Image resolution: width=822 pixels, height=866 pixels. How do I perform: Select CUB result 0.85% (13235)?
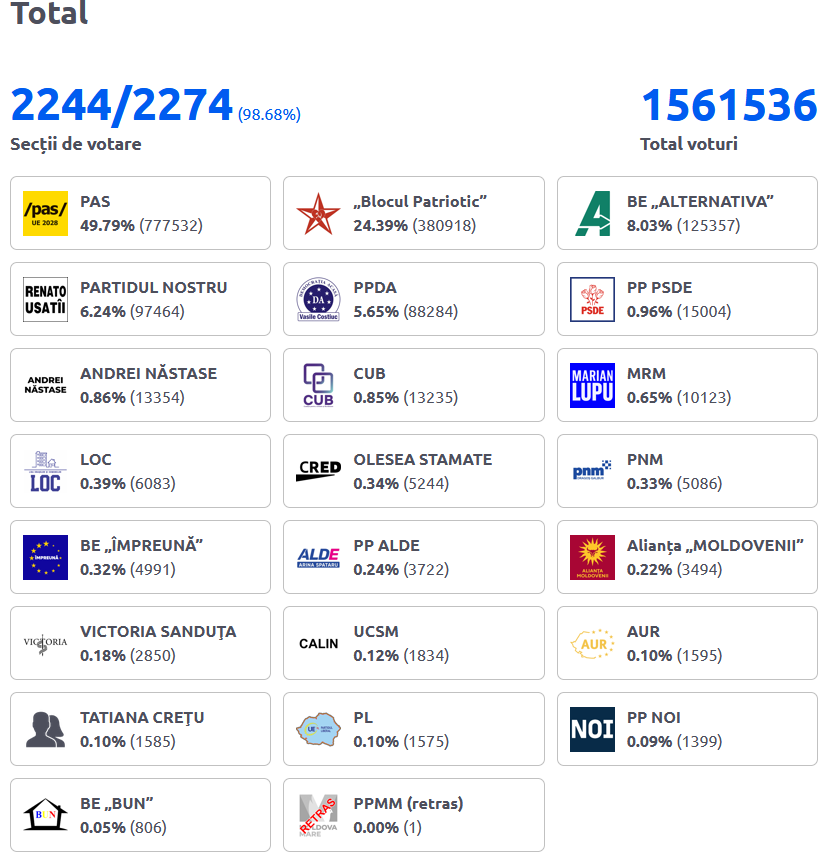tap(406, 398)
